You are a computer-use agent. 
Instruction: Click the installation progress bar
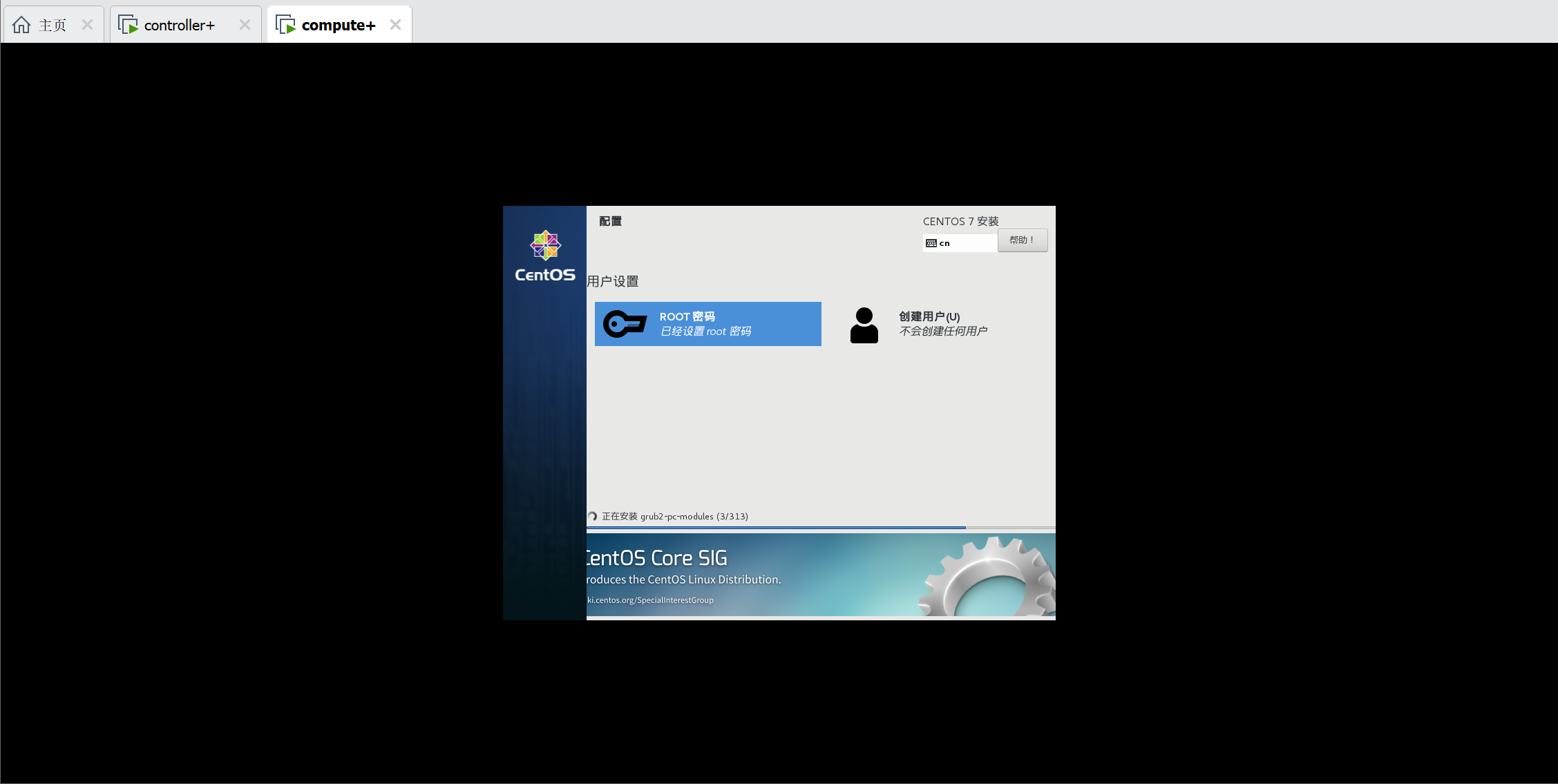pyautogui.click(x=821, y=528)
